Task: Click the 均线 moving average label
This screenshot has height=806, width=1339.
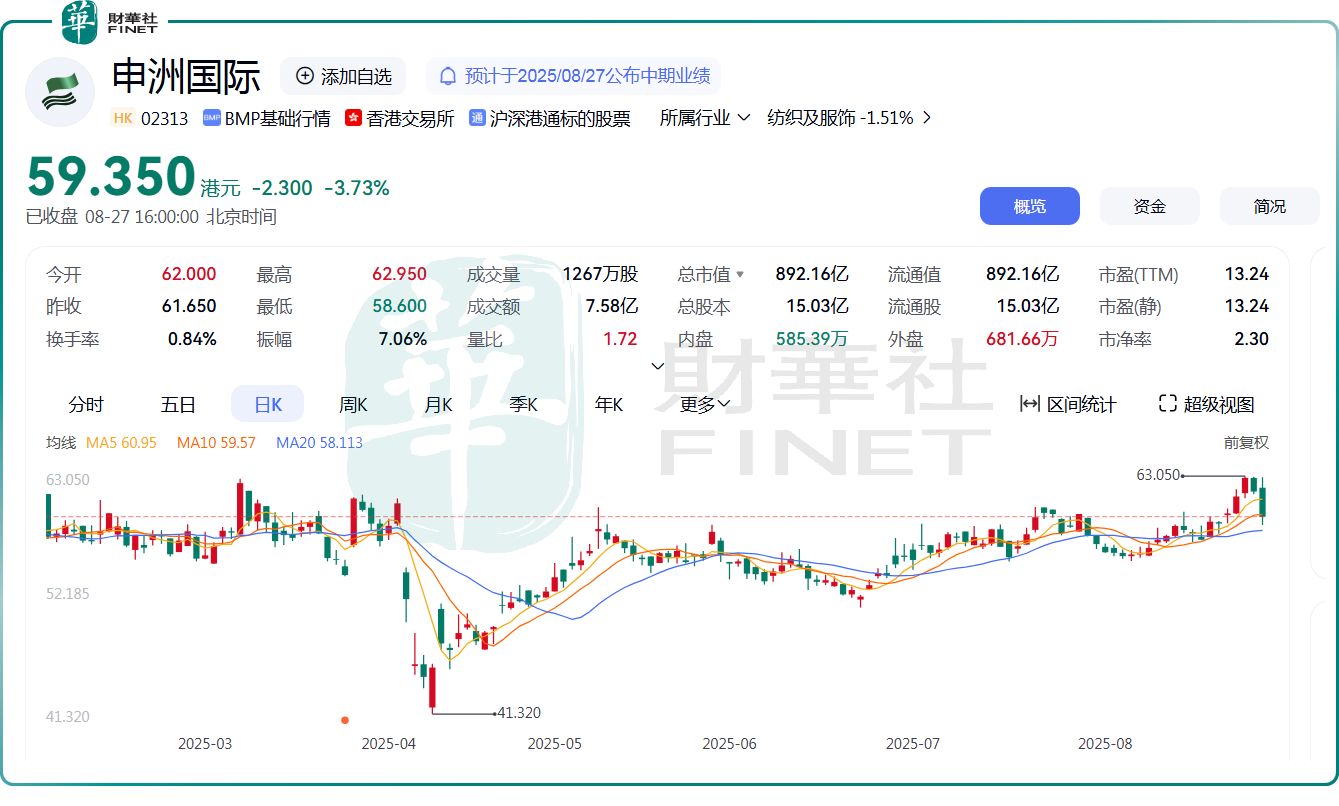Action: pyautogui.click(x=61, y=442)
